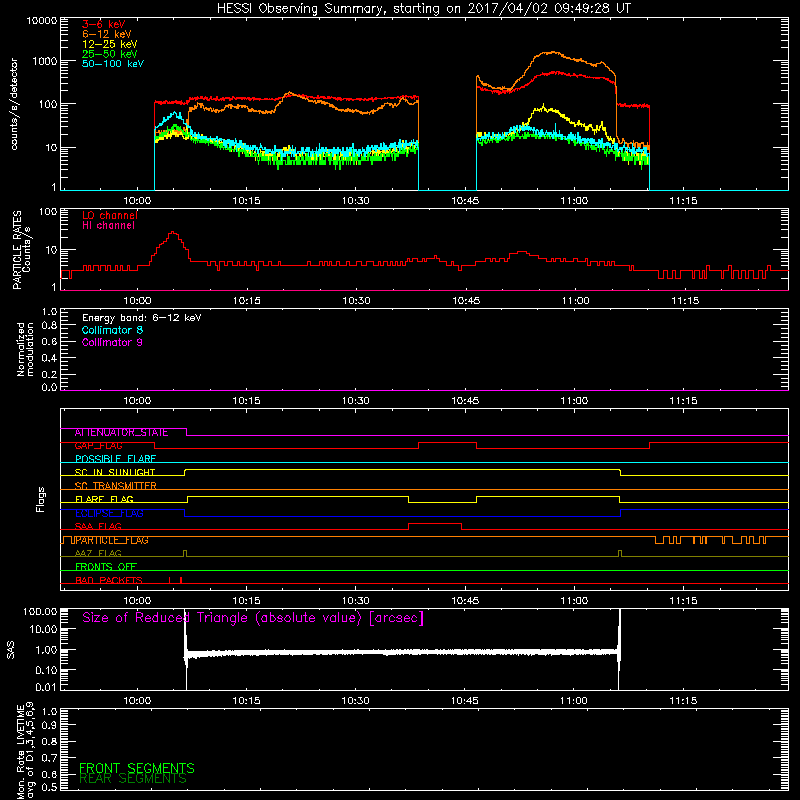Select the green 25-50 keV legend label

tap(110, 54)
